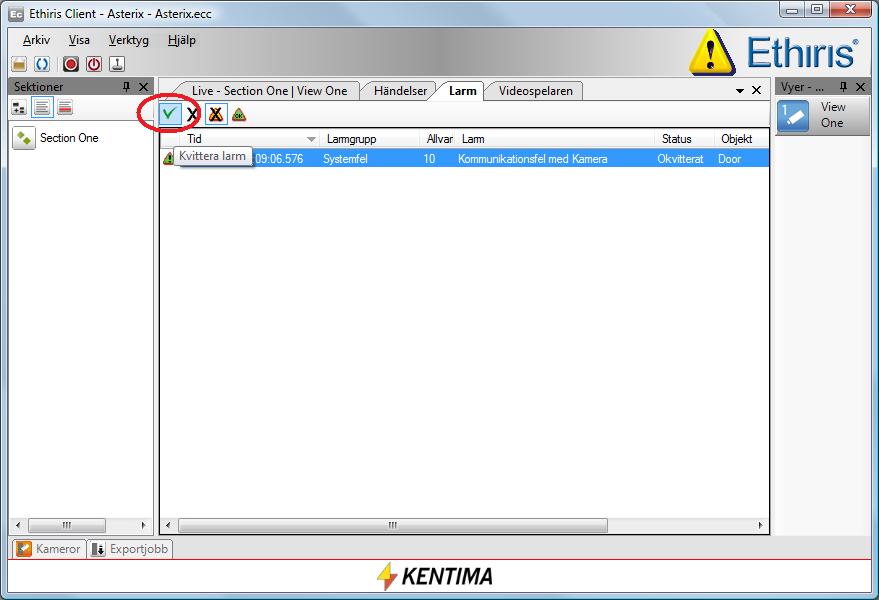Acknowledge alarm with green checkmark button
This screenshot has width=879, height=600.
coord(169,114)
